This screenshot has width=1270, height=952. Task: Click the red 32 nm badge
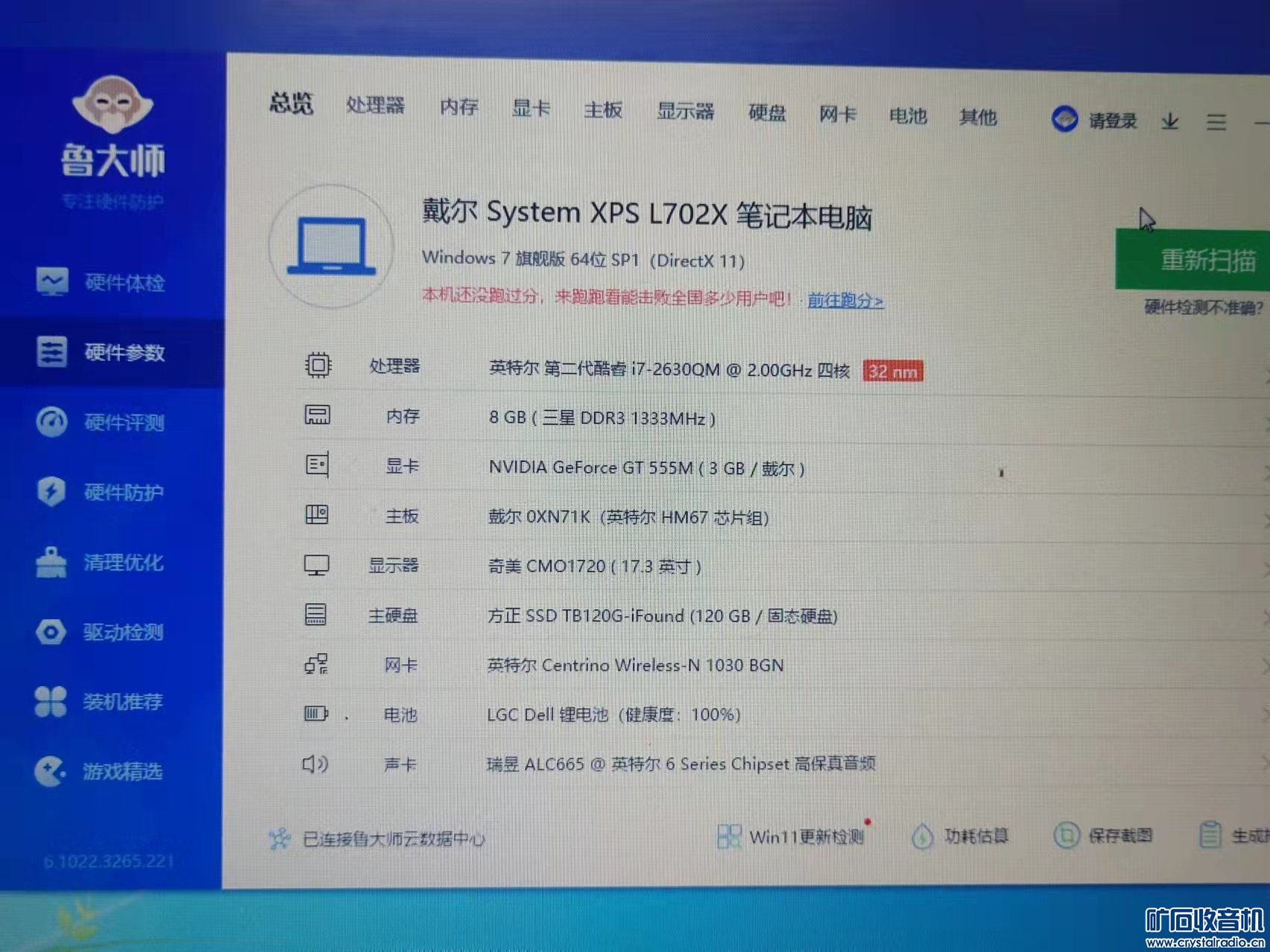coord(893,371)
